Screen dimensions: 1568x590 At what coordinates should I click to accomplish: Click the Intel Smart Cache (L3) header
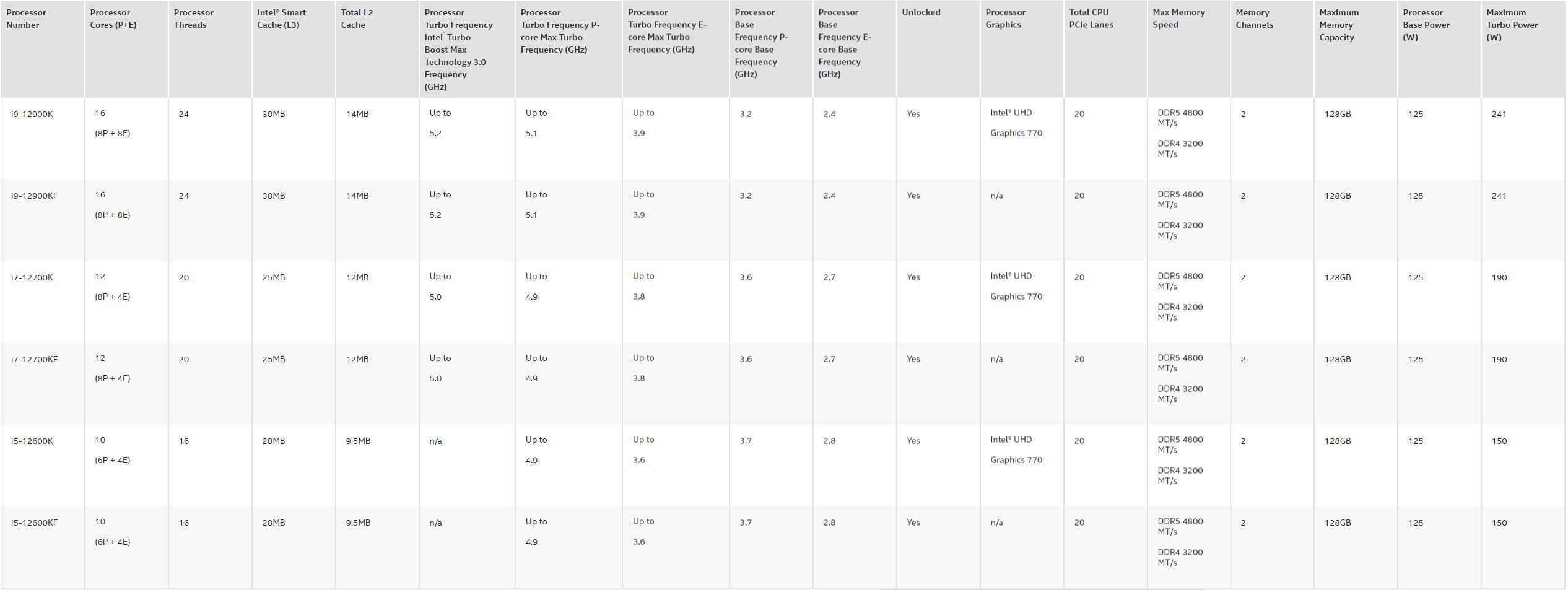point(282,19)
